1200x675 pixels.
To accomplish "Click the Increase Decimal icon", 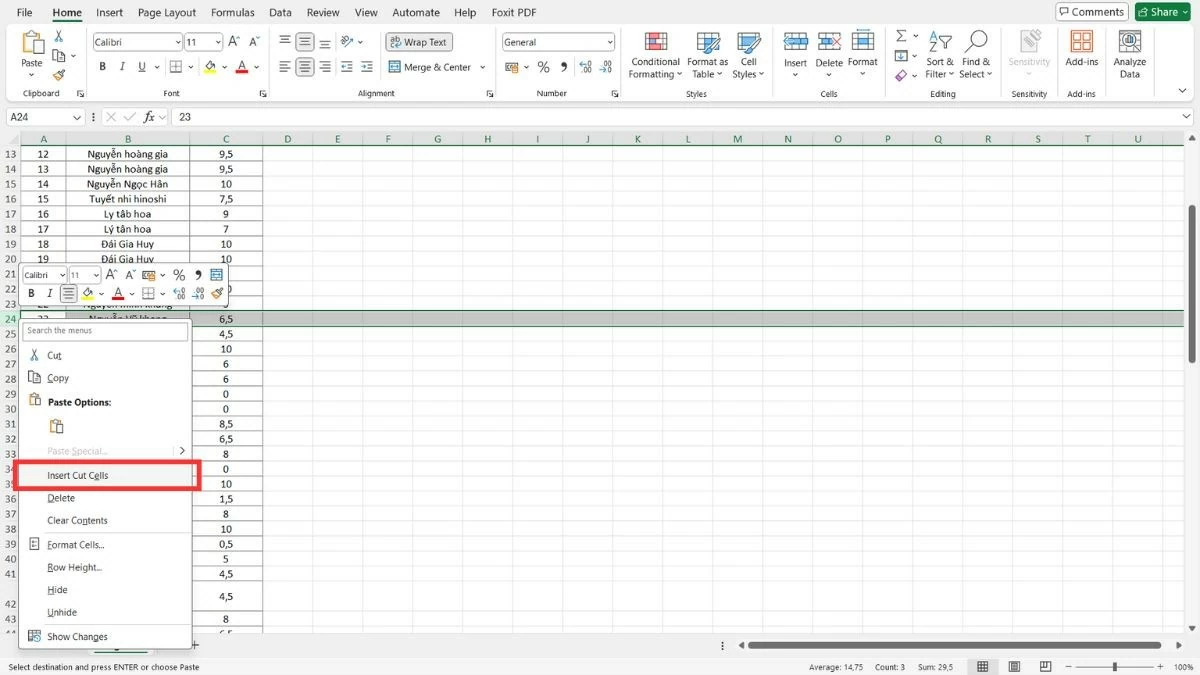I will pyautogui.click(x=585, y=67).
